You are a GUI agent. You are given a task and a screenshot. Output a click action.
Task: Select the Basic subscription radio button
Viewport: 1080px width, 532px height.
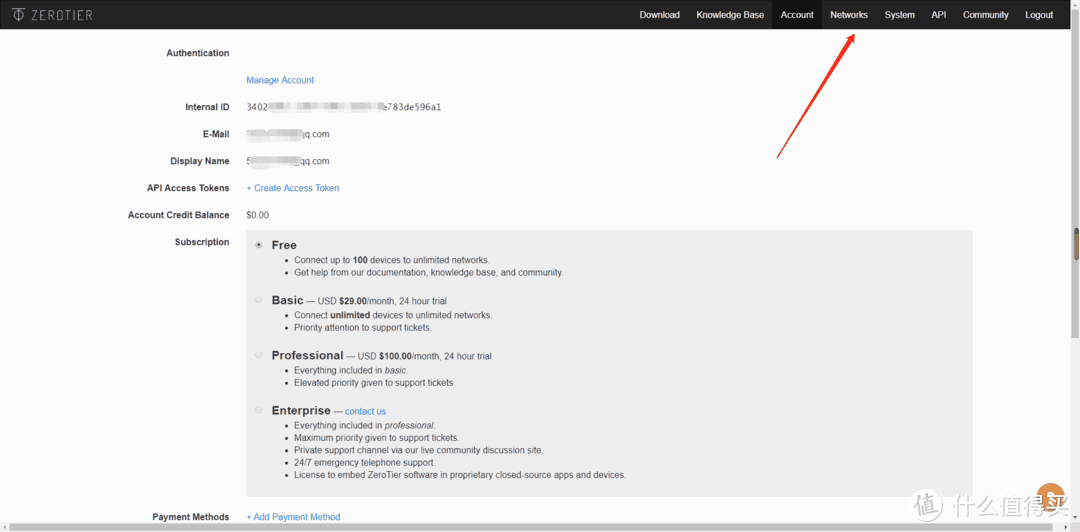pos(259,300)
